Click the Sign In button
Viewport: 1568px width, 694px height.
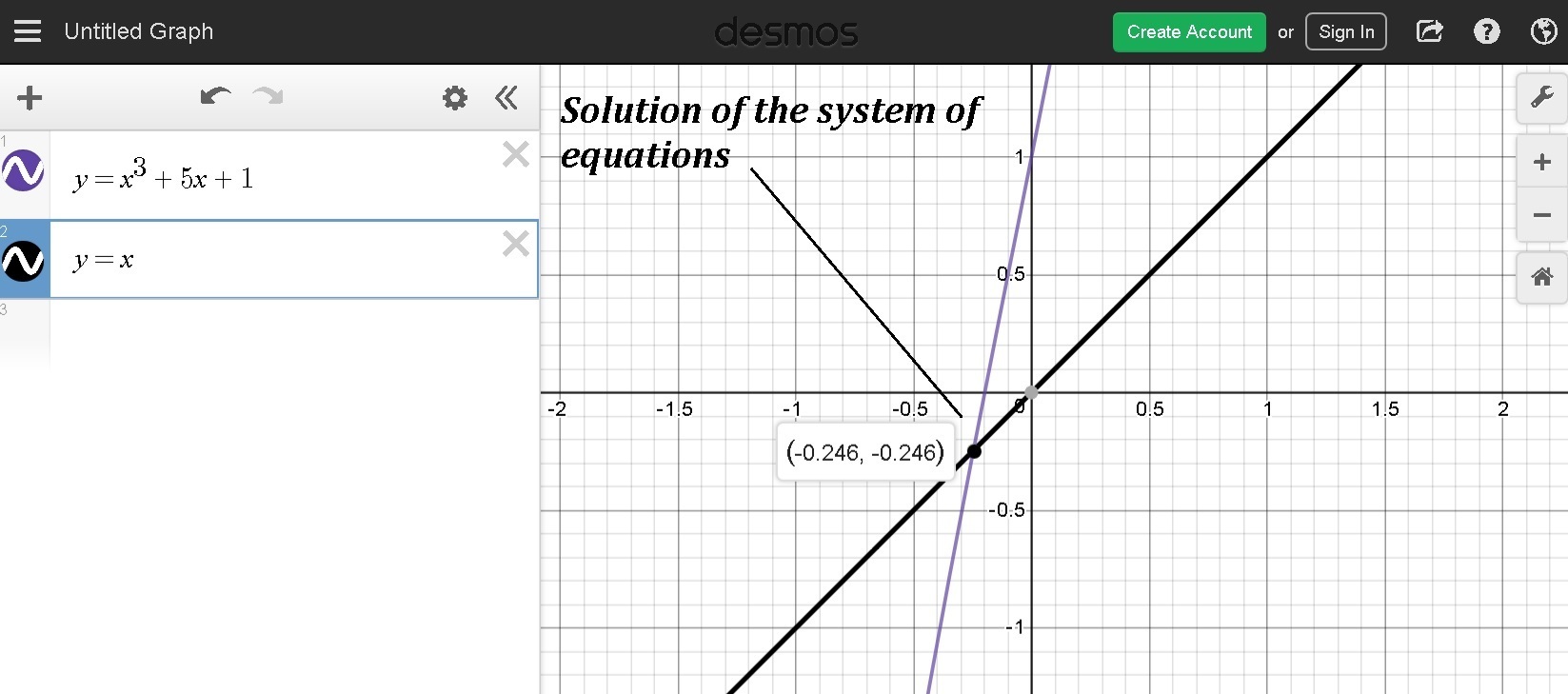pos(1346,32)
